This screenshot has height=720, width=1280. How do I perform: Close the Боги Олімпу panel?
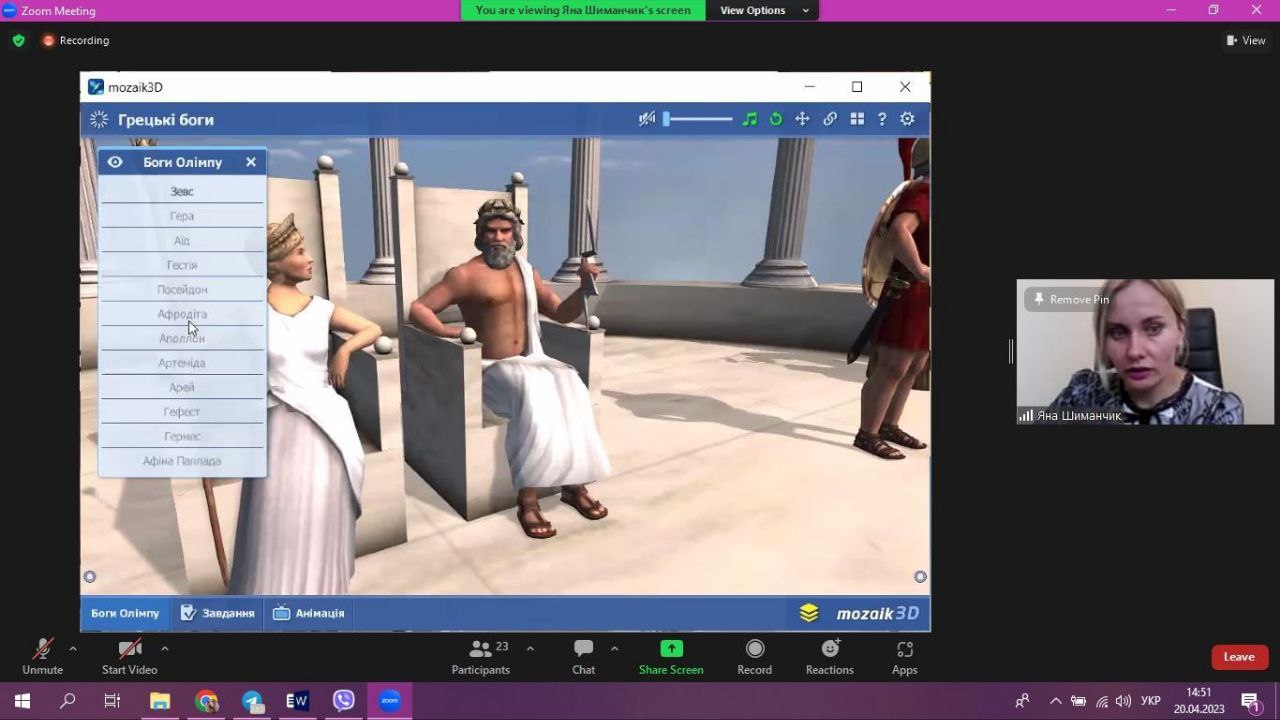click(251, 162)
